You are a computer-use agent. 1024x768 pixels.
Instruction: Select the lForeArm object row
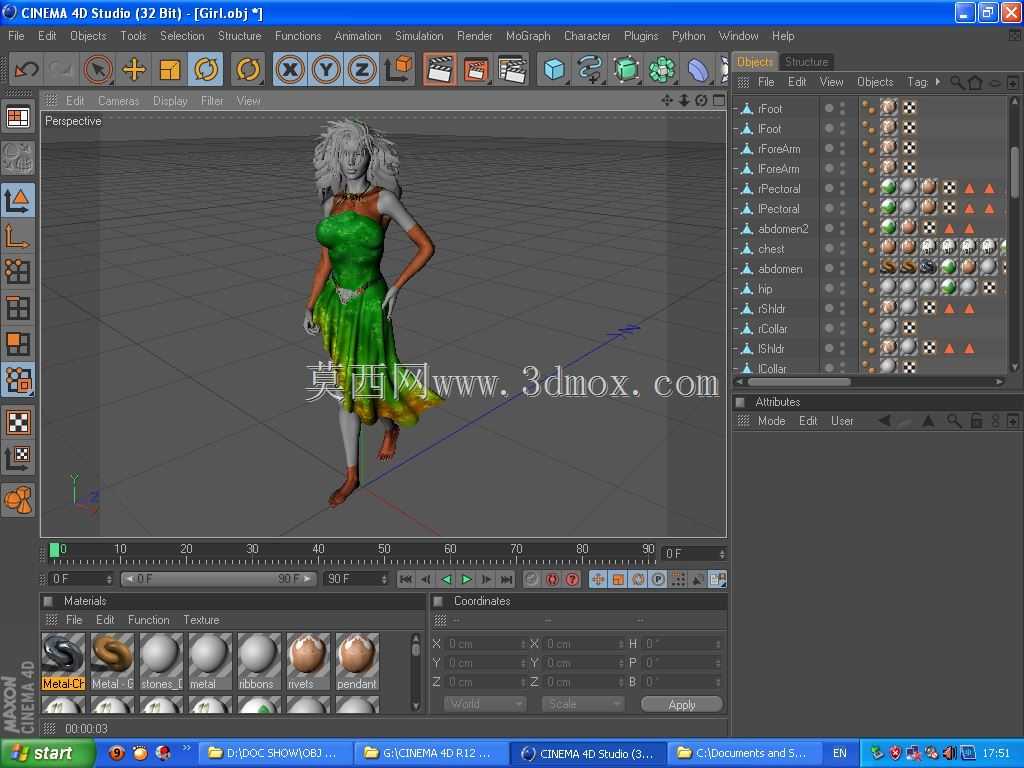pos(778,168)
